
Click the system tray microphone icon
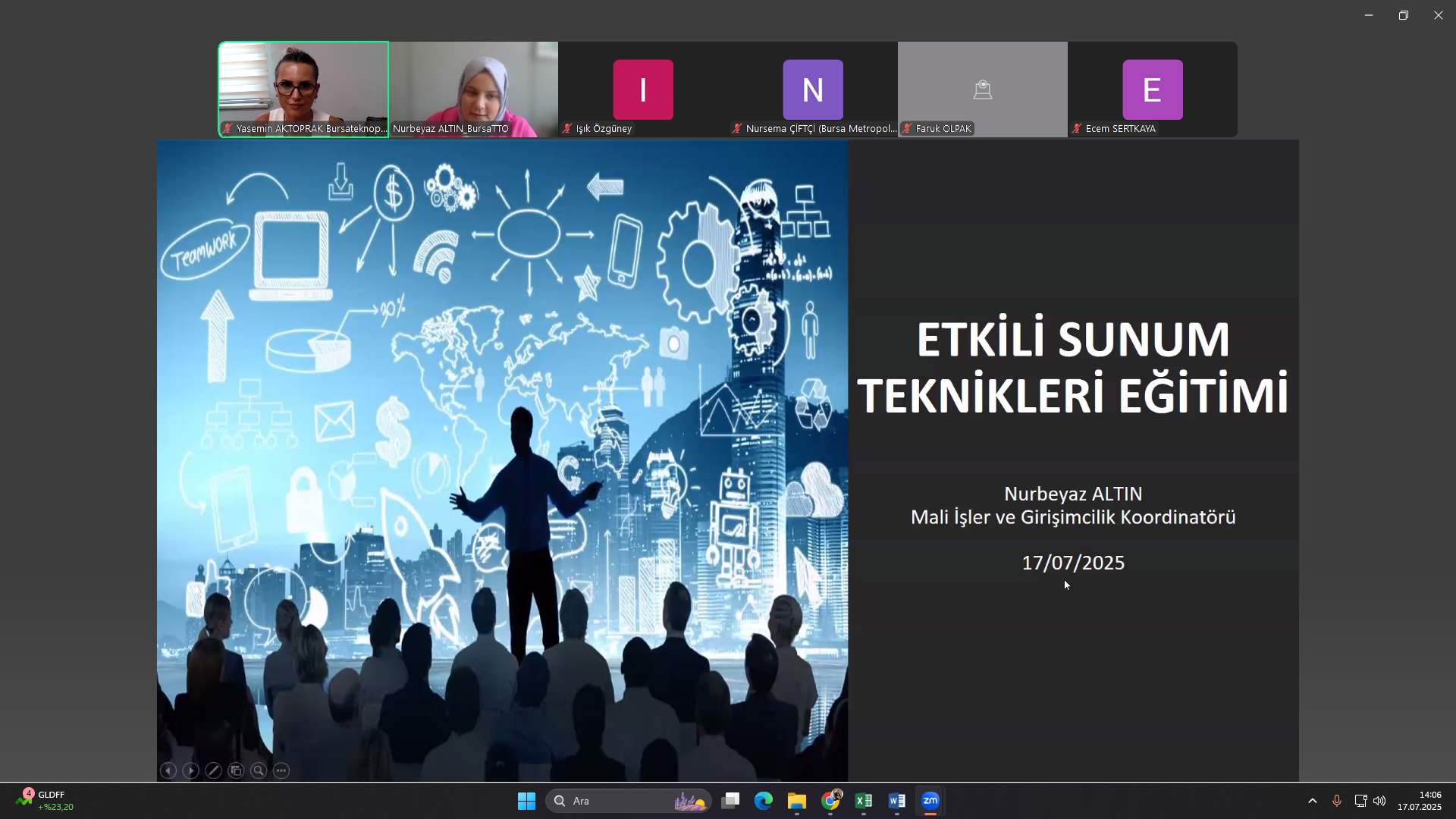(x=1337, y=801)
